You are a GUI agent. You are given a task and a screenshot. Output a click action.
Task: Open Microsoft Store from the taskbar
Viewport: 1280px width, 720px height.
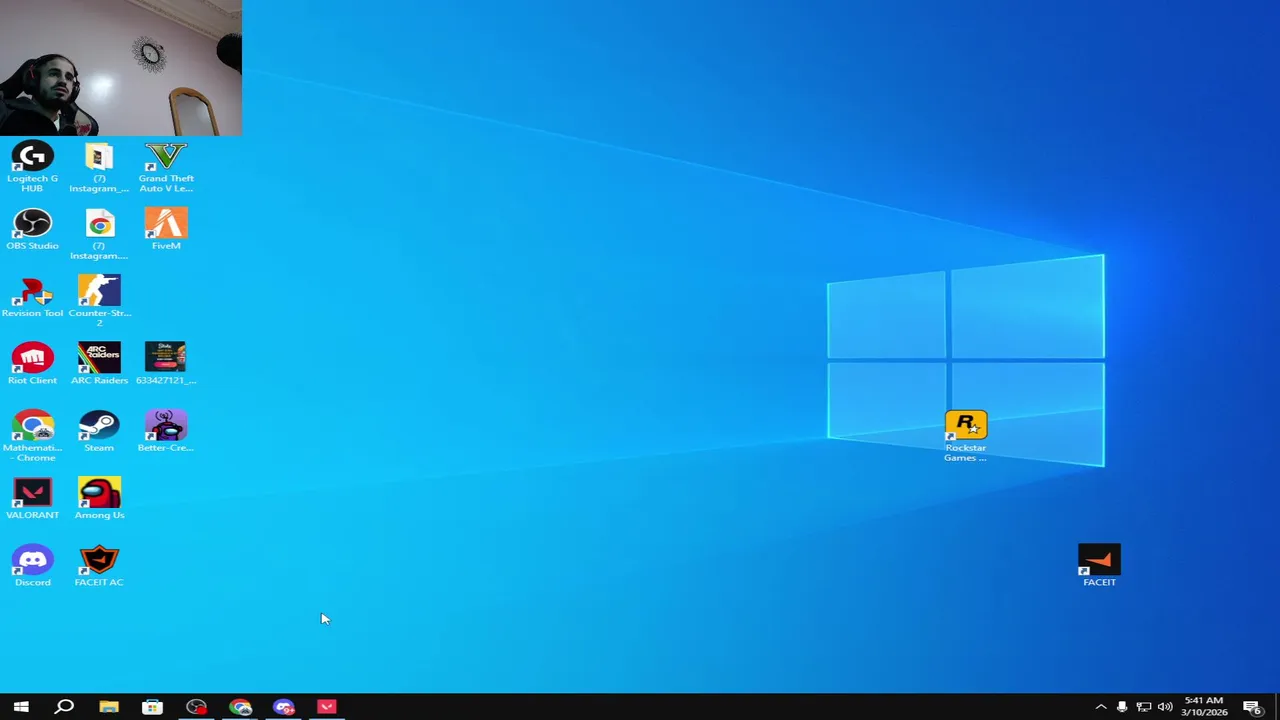pos(152,707)
